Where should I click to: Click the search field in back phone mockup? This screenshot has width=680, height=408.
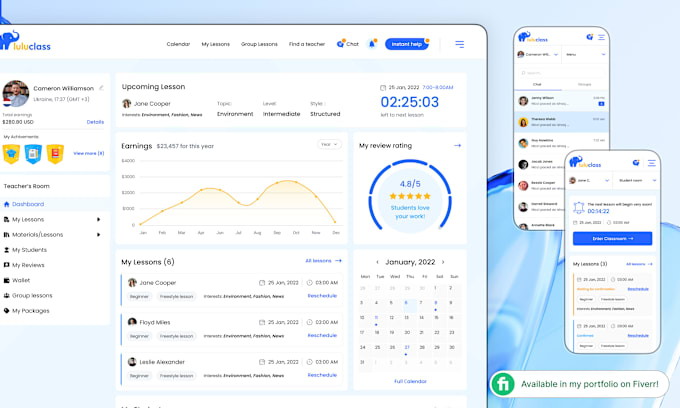[561, 73]
